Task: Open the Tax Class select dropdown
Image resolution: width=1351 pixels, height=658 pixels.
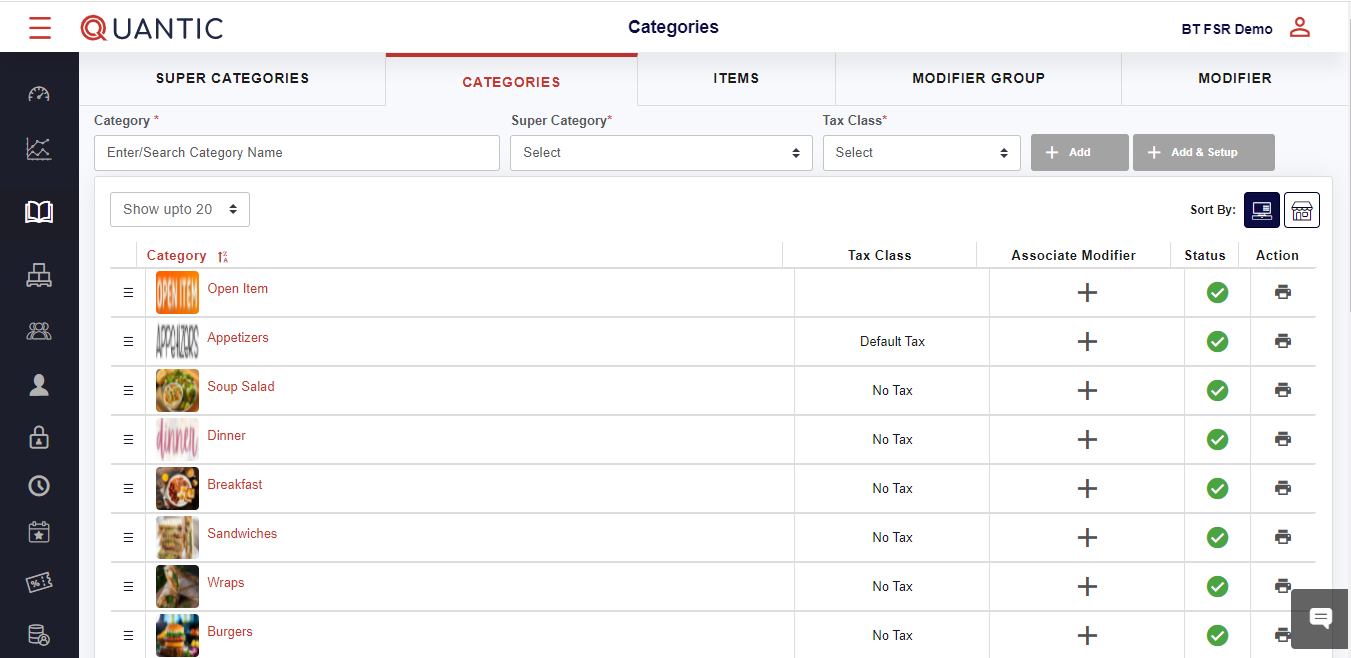Action: tap(921, 153)
